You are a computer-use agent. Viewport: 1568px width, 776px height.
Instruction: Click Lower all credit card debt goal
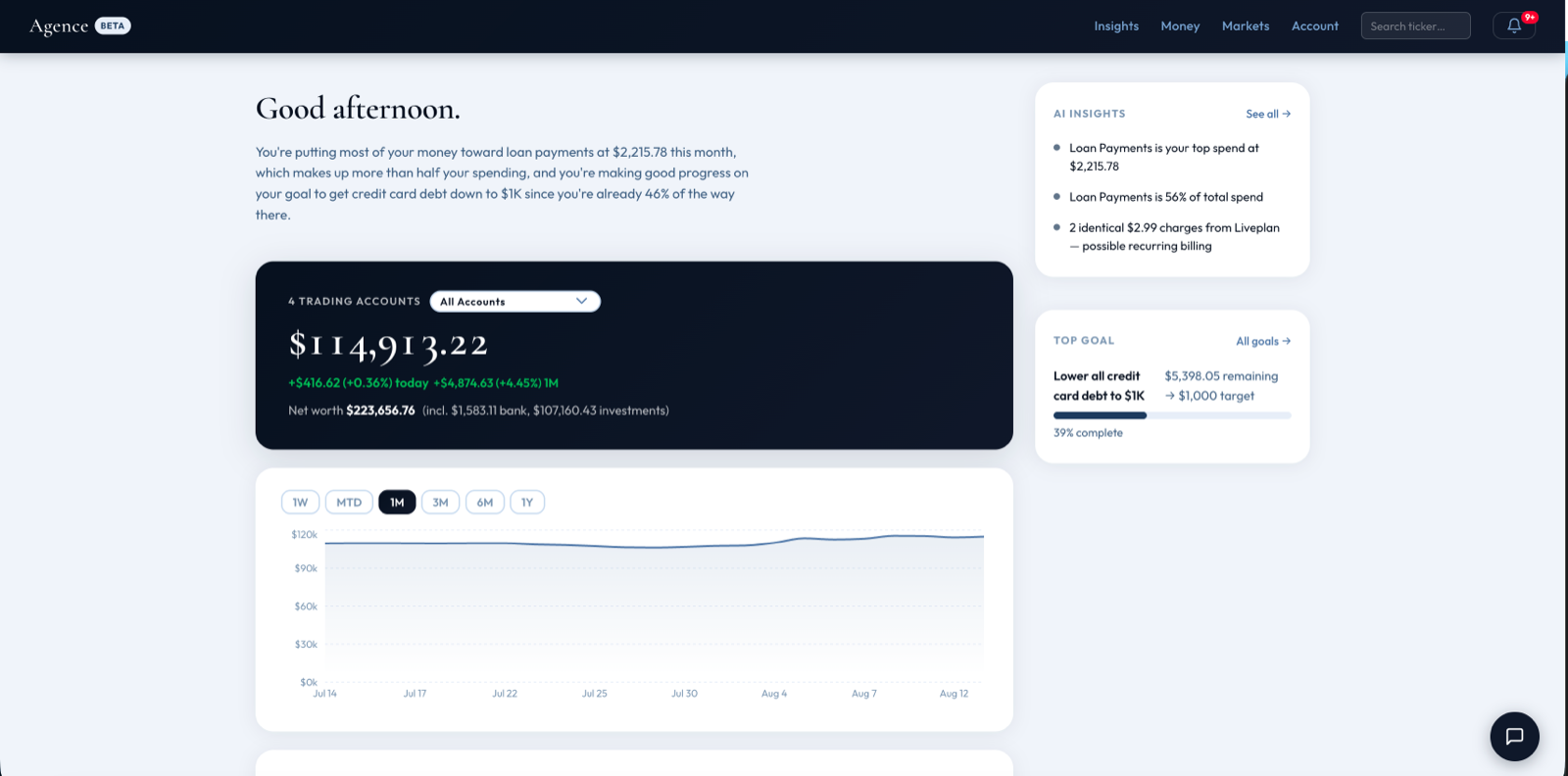[1099, 386]
